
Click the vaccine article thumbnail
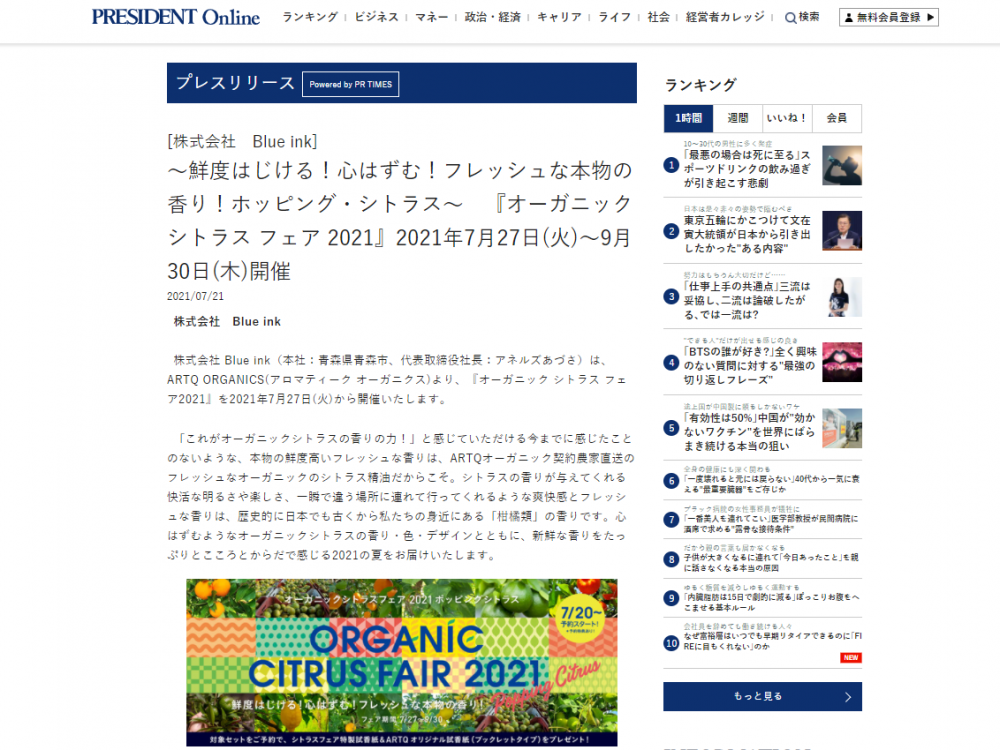point(842,428)
